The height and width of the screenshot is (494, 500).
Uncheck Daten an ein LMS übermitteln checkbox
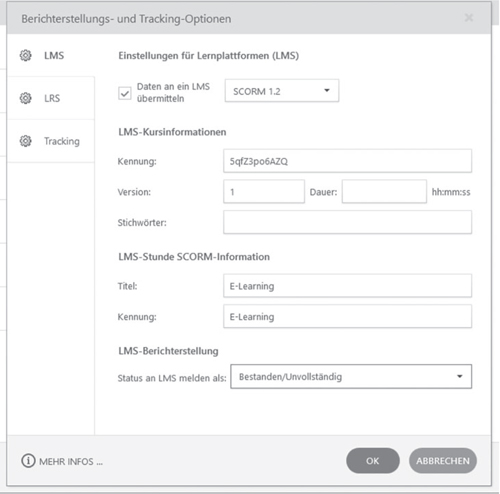pyautogui.click(x=125, y=93)
